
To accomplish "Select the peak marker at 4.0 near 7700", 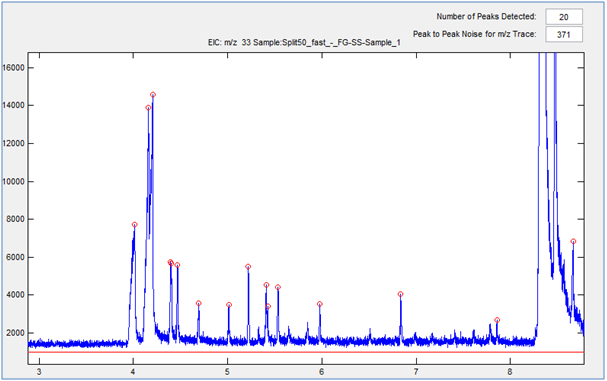I will pos(134,225).
